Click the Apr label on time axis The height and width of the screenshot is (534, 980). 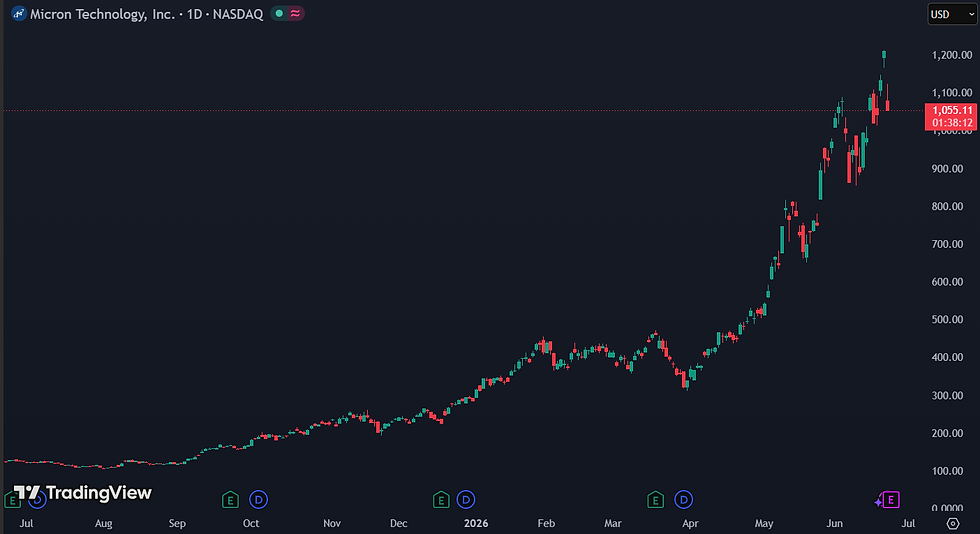pyautogui.click(x=690, y=523)
